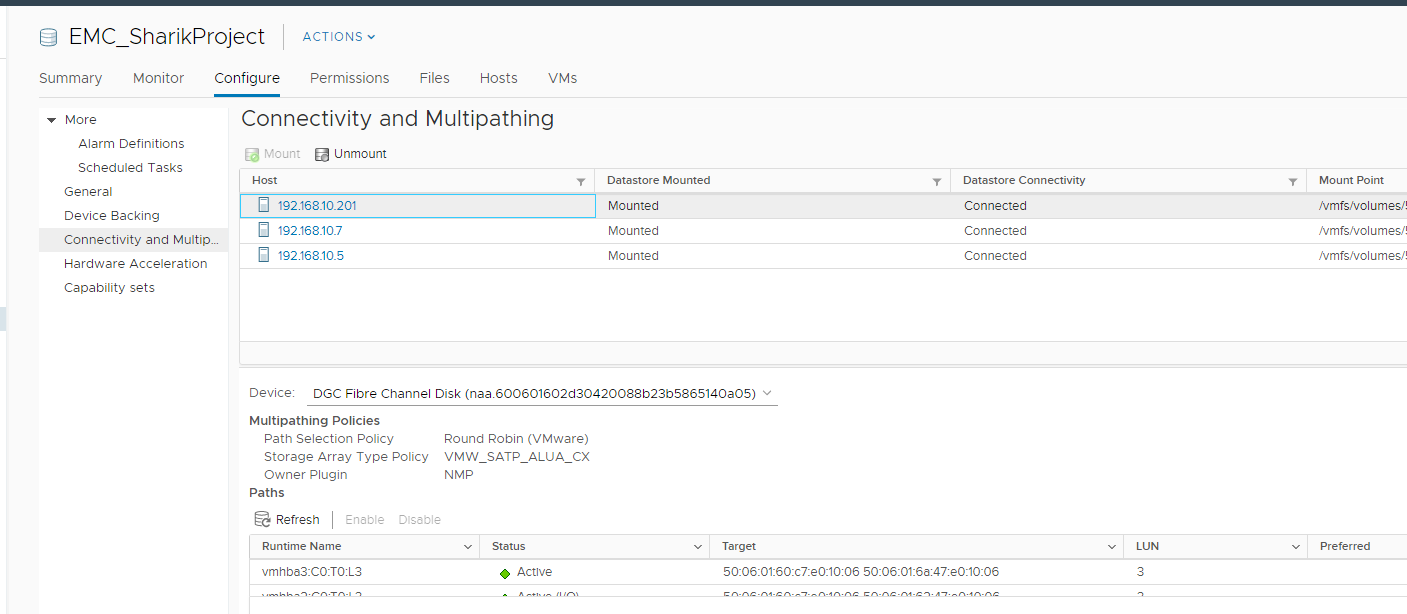Click the host icon next to 192.168.10.201
Image resolution: width=1407 pixels, height=614 pixels.
[x=263, y=205]
